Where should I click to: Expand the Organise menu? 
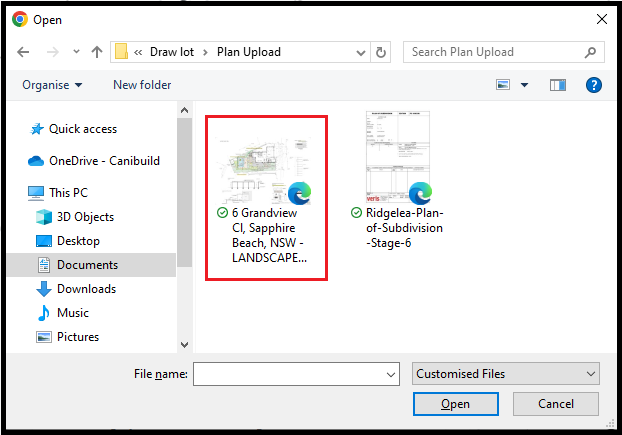(x=53, y=85)
